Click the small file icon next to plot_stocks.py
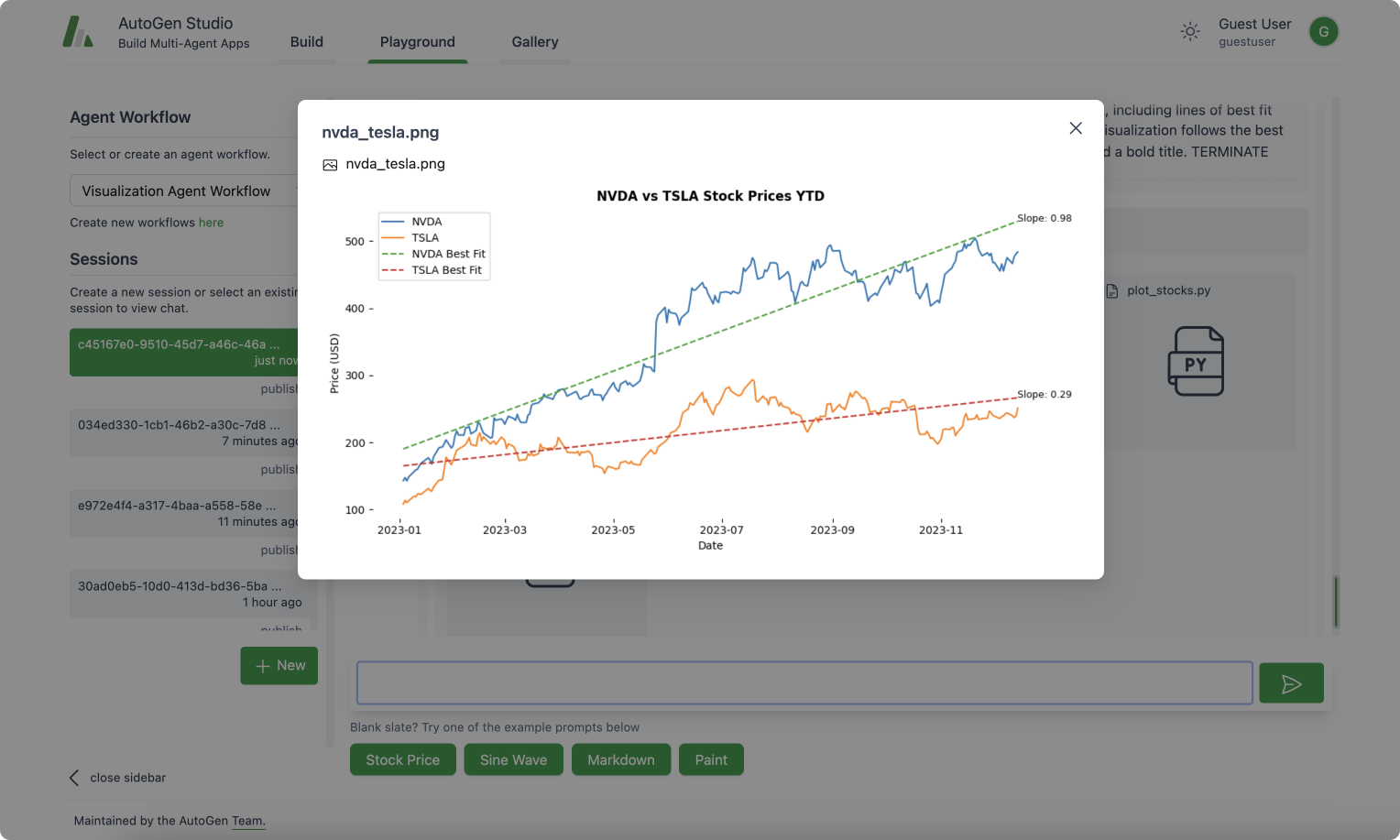1400x840 pixels. tap(1112, 290)
